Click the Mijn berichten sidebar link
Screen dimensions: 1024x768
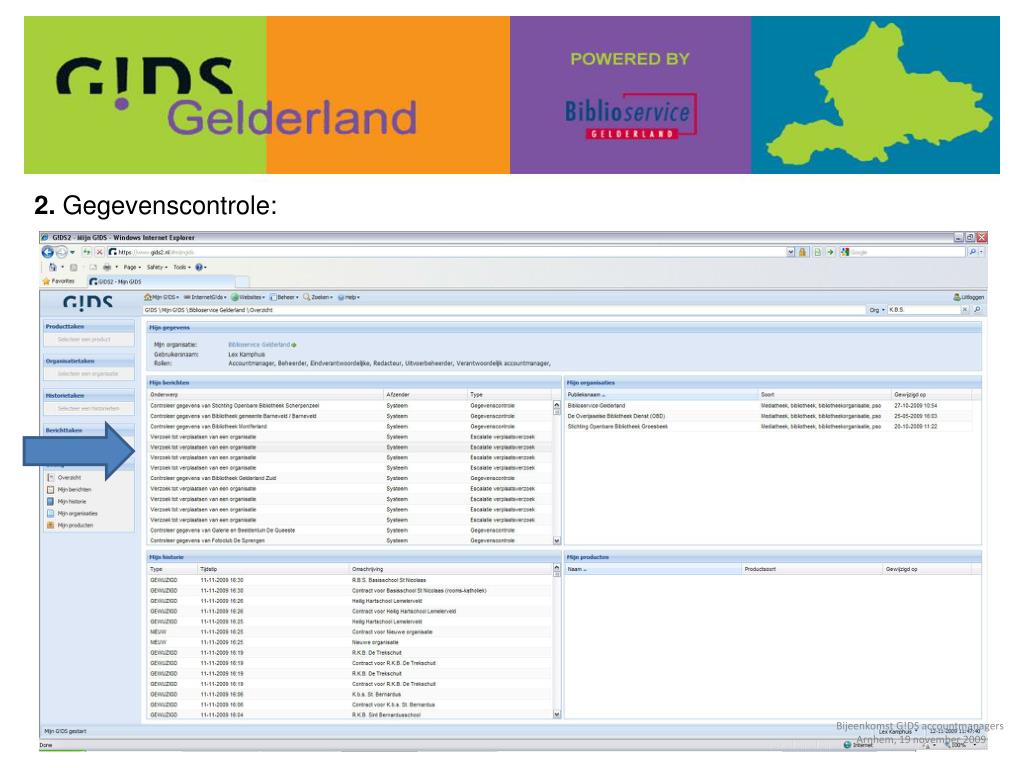tap(74, 490)
